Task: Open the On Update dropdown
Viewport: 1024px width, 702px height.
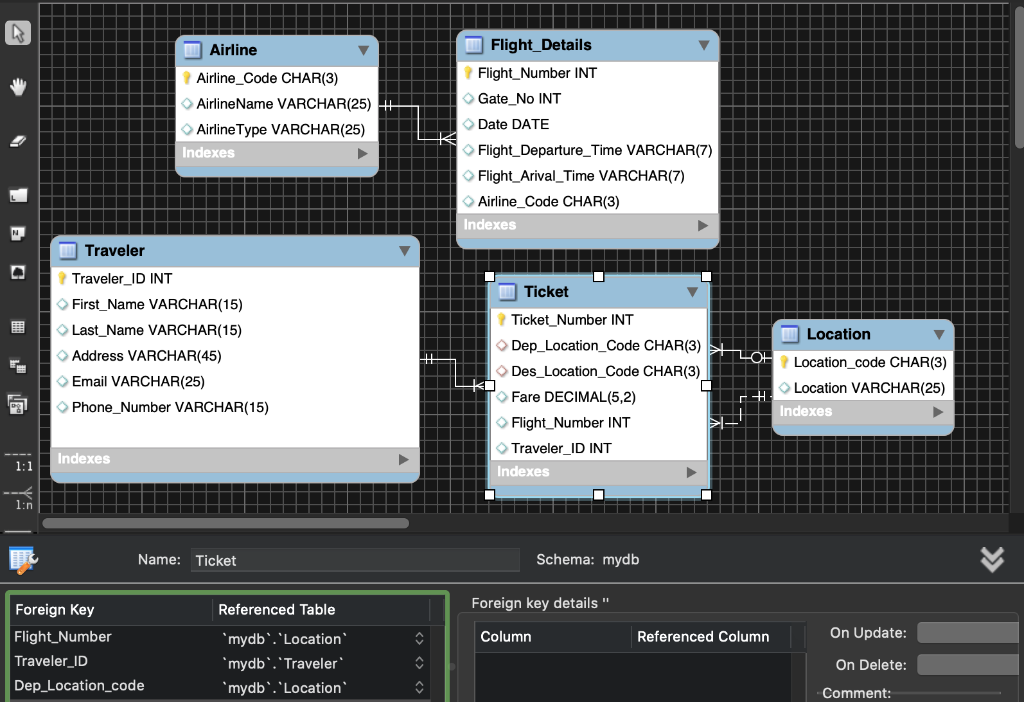Action: [x=970, y=633]
